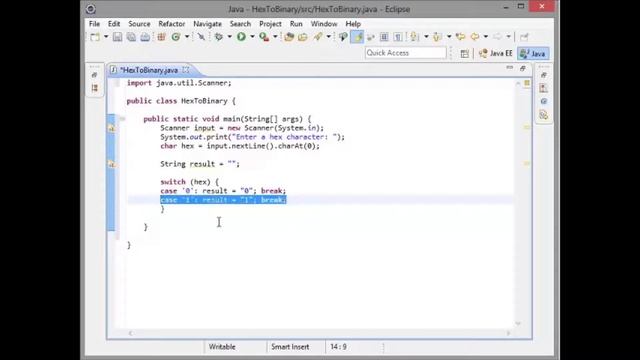Image resolution: width=640 pixels, height=360 pixels.
Task: Click the Open Perspective icon
Action: coord(464,53)
